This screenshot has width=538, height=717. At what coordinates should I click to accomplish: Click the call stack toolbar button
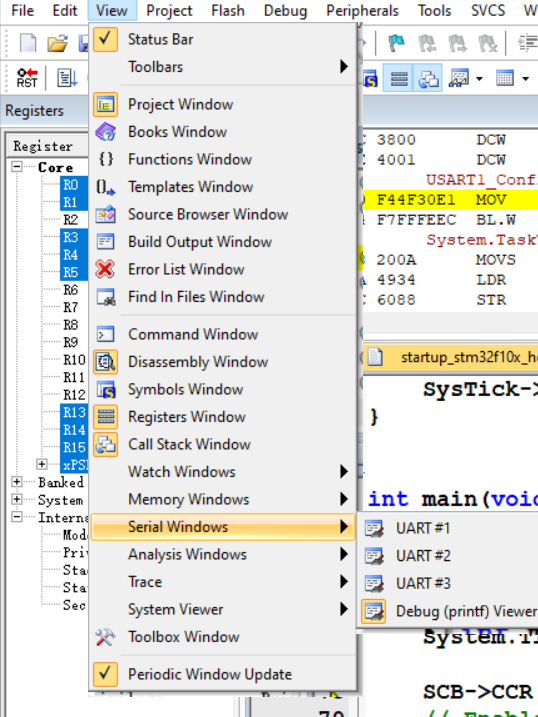coord(428,79)
